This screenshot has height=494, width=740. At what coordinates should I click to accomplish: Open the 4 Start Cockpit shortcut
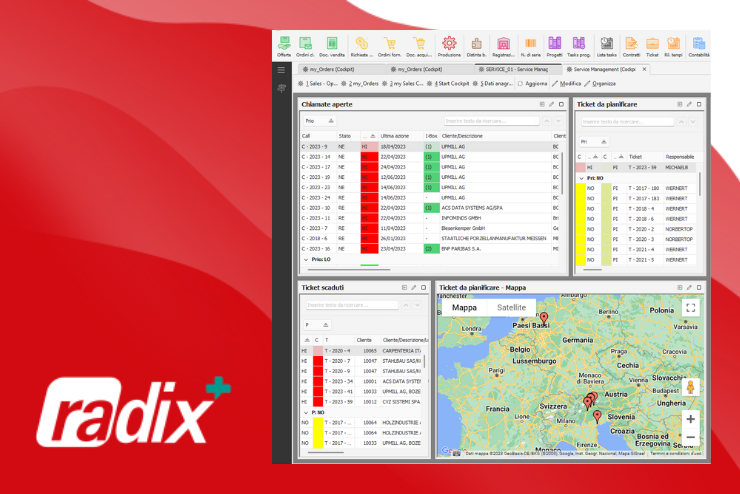(x=448, y=84)
